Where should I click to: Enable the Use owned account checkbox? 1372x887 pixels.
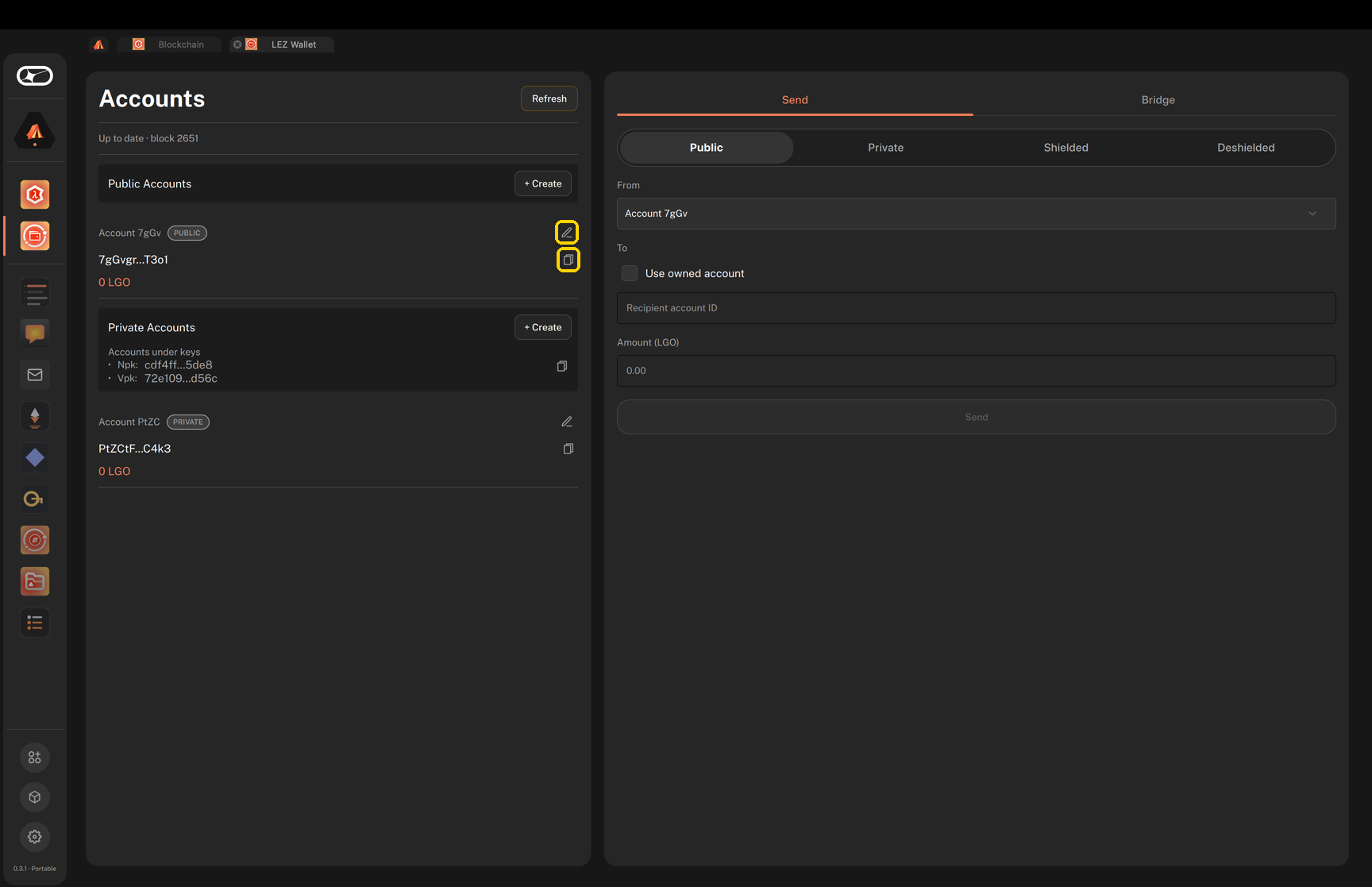630,273
